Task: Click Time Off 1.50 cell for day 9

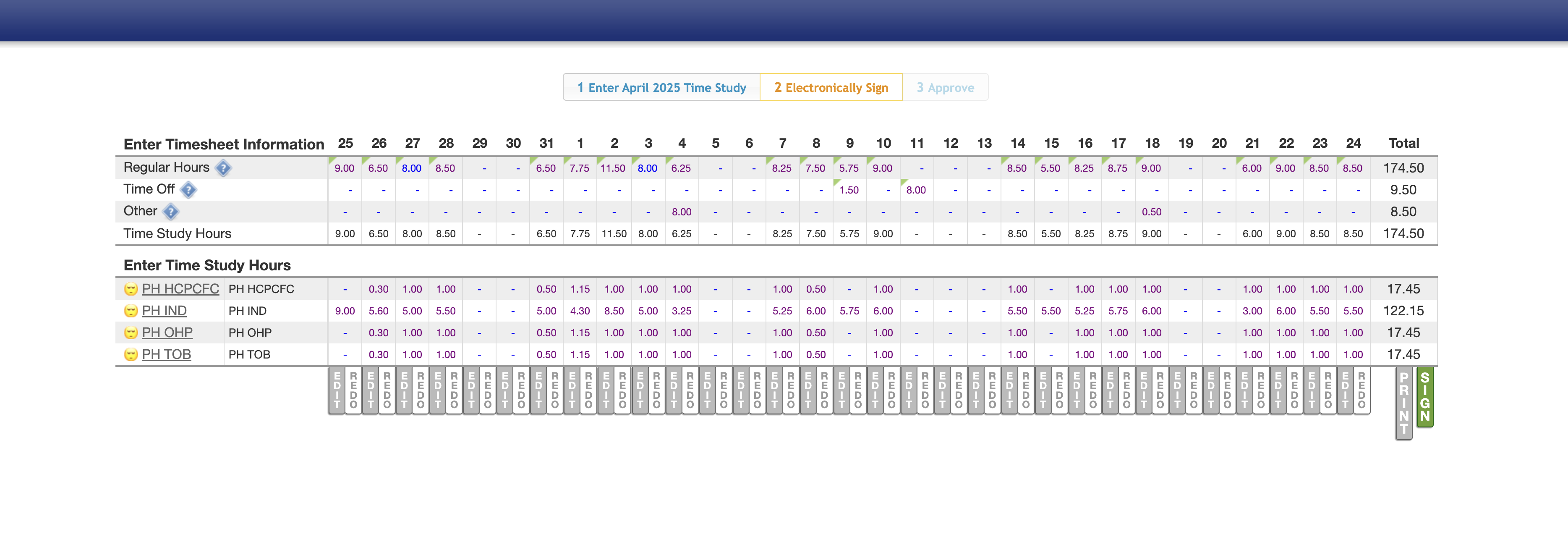Action: (x=849, y=190)
